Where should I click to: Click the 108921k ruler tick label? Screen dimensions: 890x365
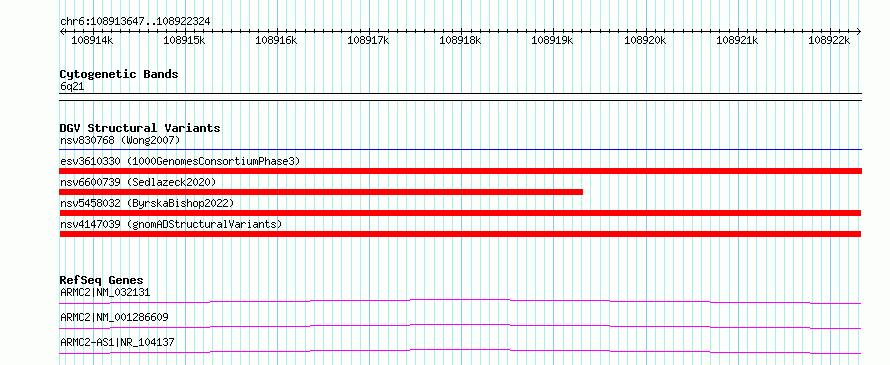tap(737, 40)
